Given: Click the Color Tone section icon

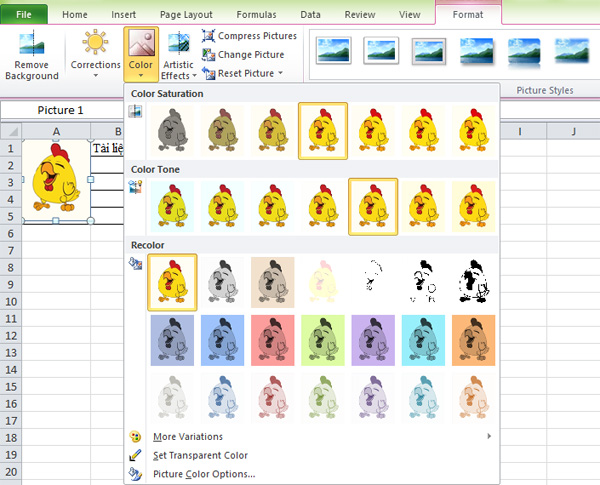Looking at the screenshot, I should click(x=135, y=187).
